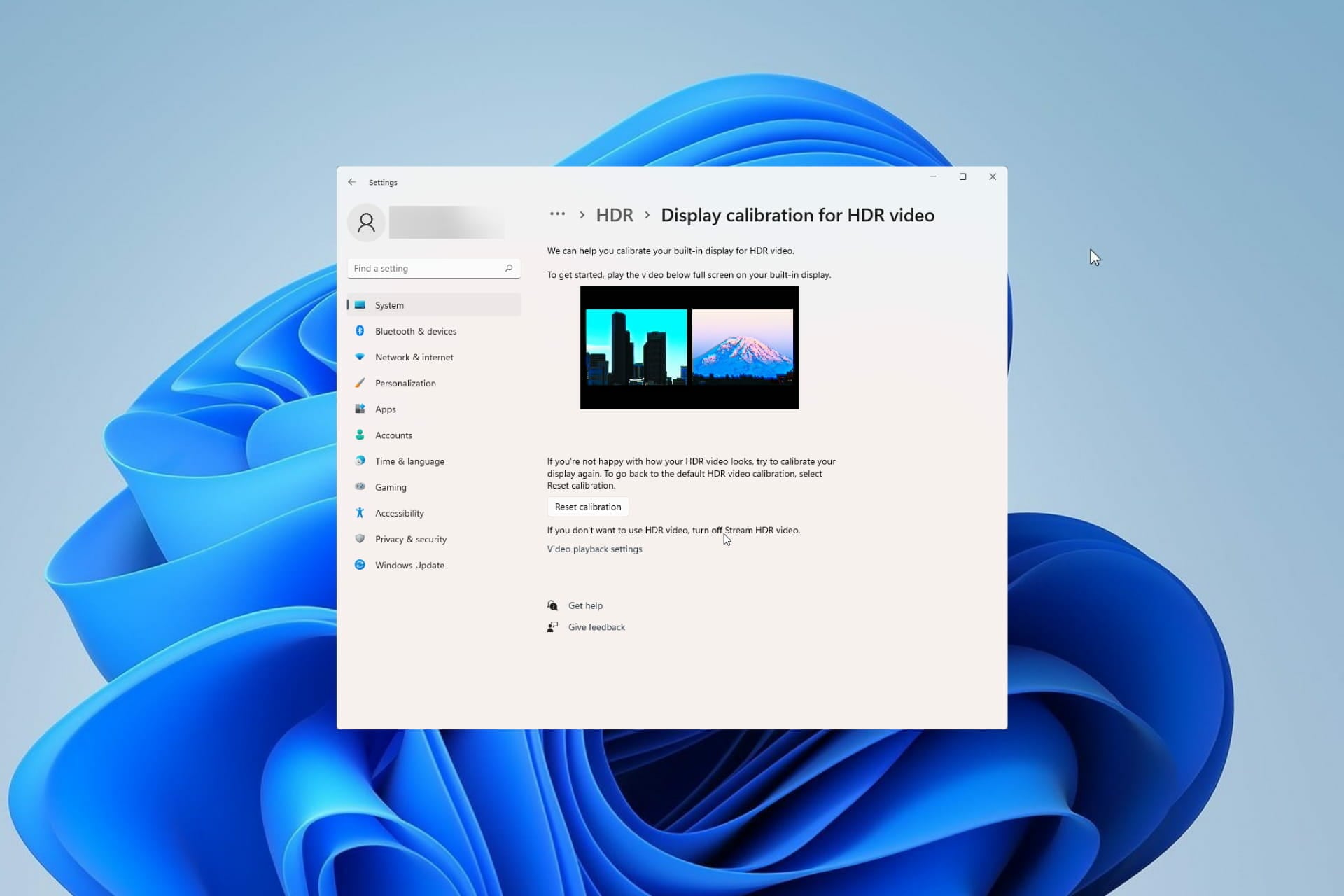Click the Get help option
This screenshot has width=1344, height=896.
584,605
